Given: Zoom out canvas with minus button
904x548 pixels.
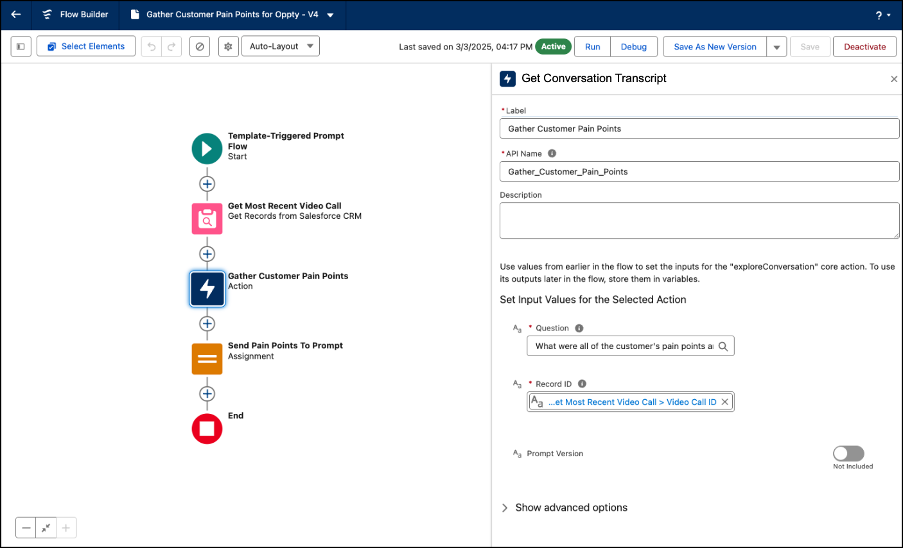Looking at the screenshot, I should point(26,528).
